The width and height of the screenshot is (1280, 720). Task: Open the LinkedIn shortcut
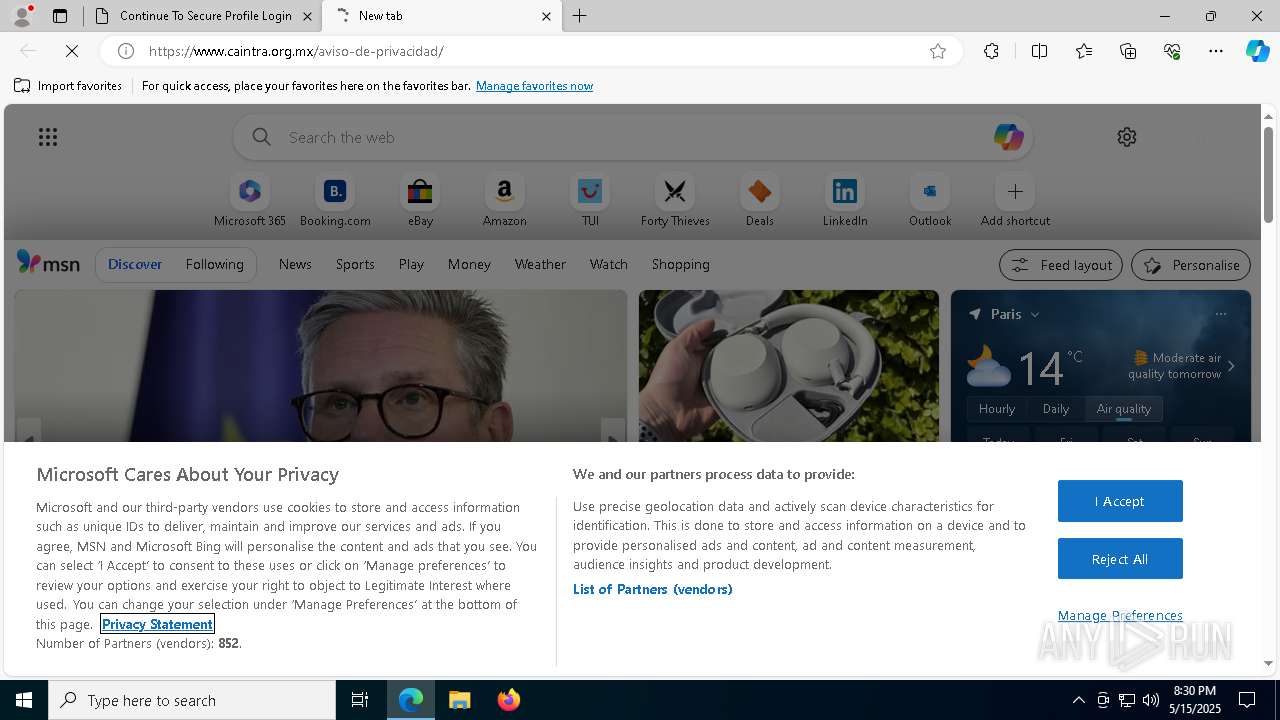845,201
